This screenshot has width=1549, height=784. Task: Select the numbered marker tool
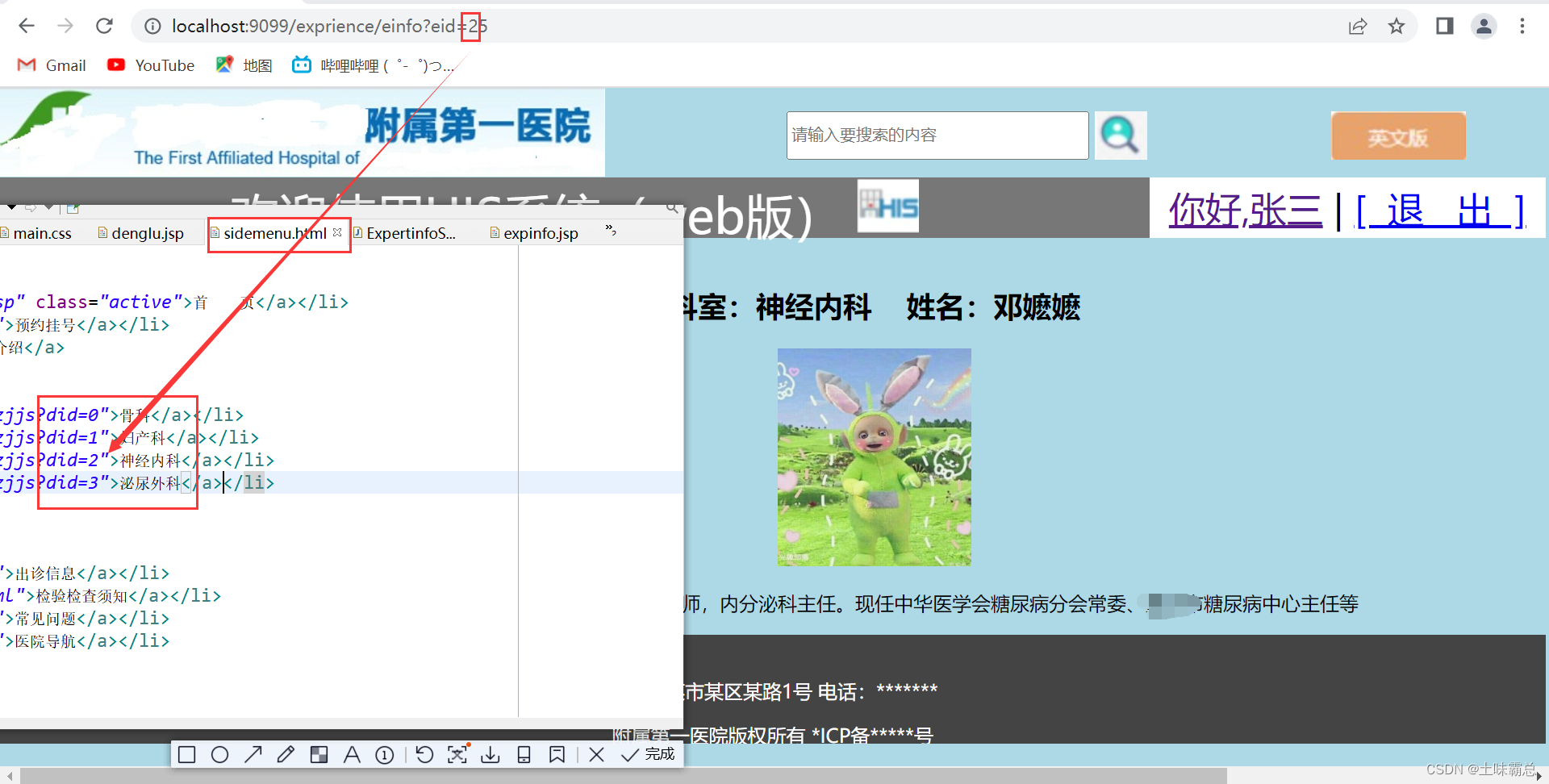pyautogui.click(x=385, y=755)
